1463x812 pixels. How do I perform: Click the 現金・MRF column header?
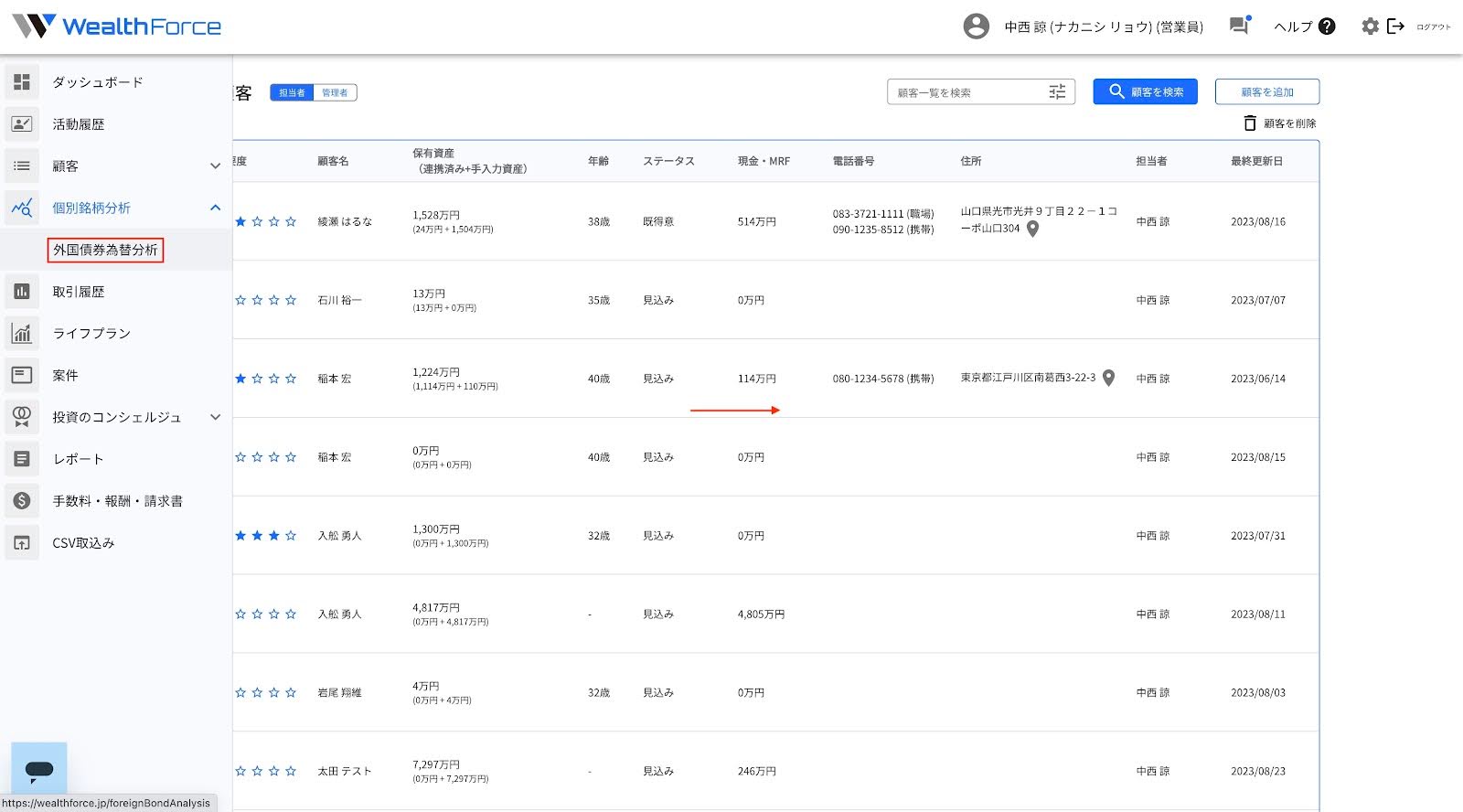tap(764, 161)
